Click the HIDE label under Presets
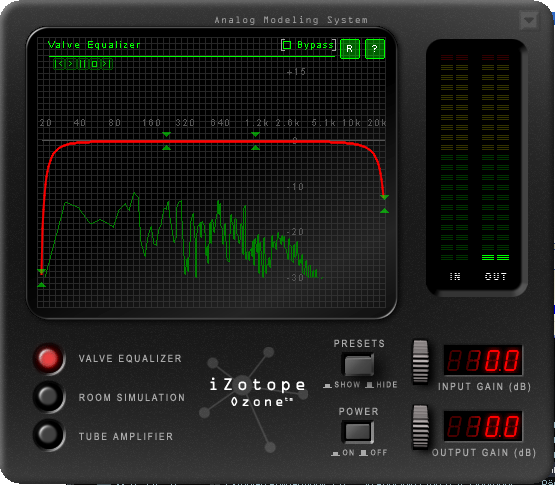Image resolution: width=555 pixels, height=485 pixels. [387, 385]
